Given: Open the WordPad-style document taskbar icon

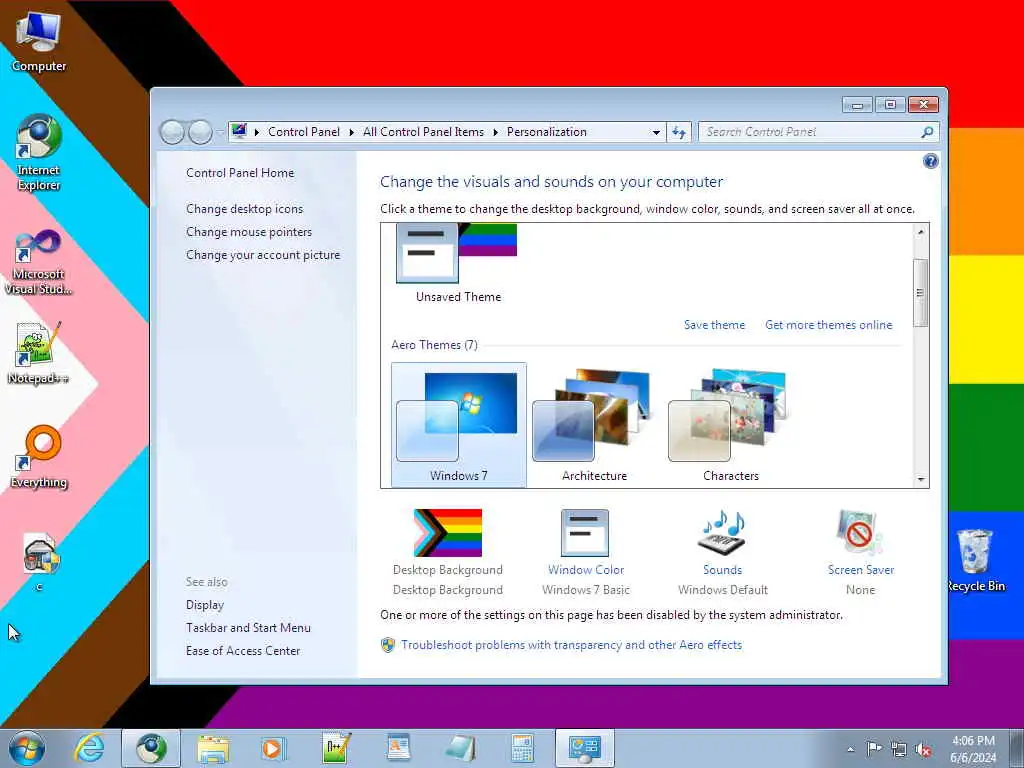Looking at the screenshot, I should 398,748.
